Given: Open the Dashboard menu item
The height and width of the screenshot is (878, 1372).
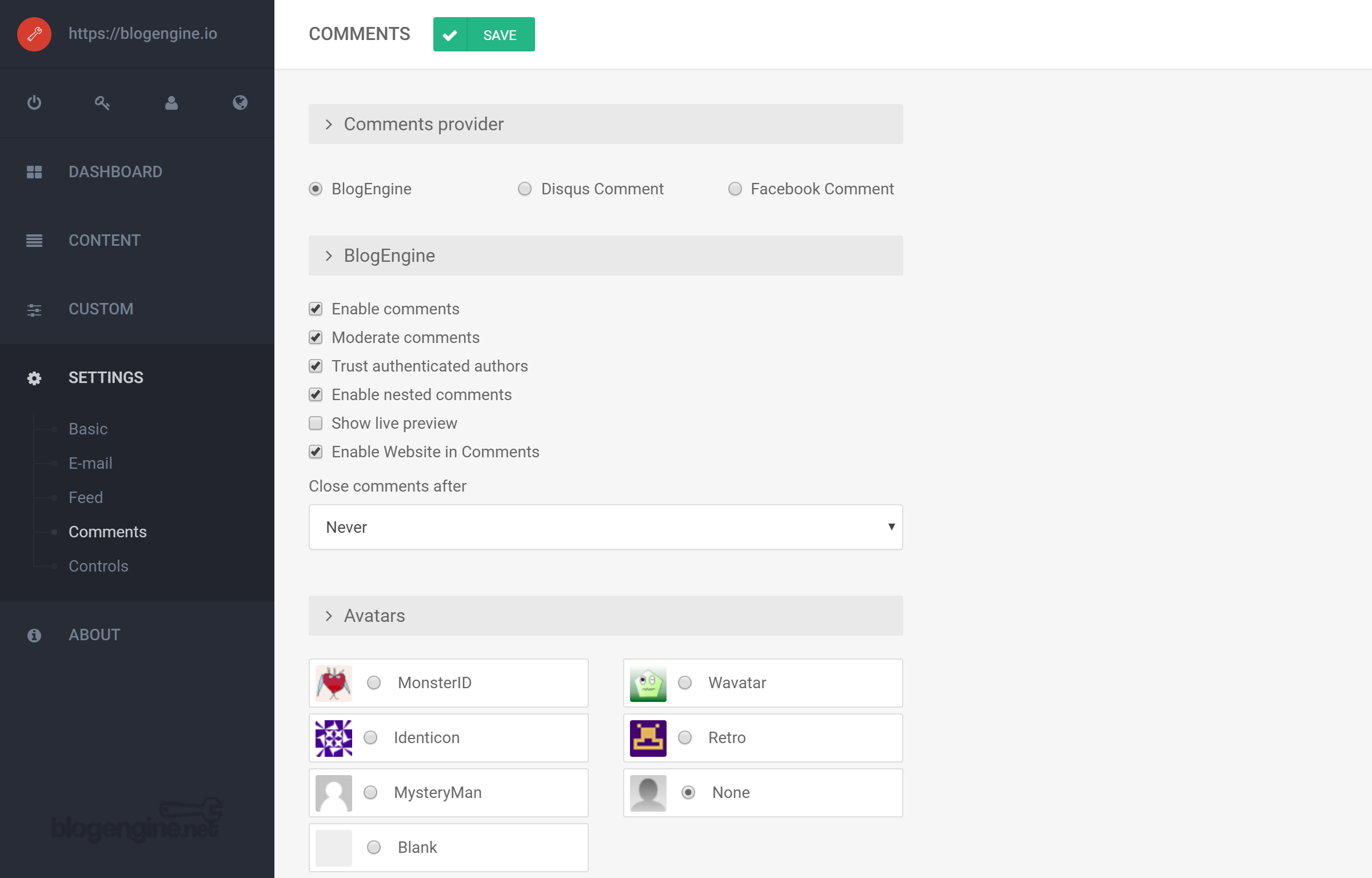Looking at the screenshot, I should pyautogui.click(x=137, y=172).
